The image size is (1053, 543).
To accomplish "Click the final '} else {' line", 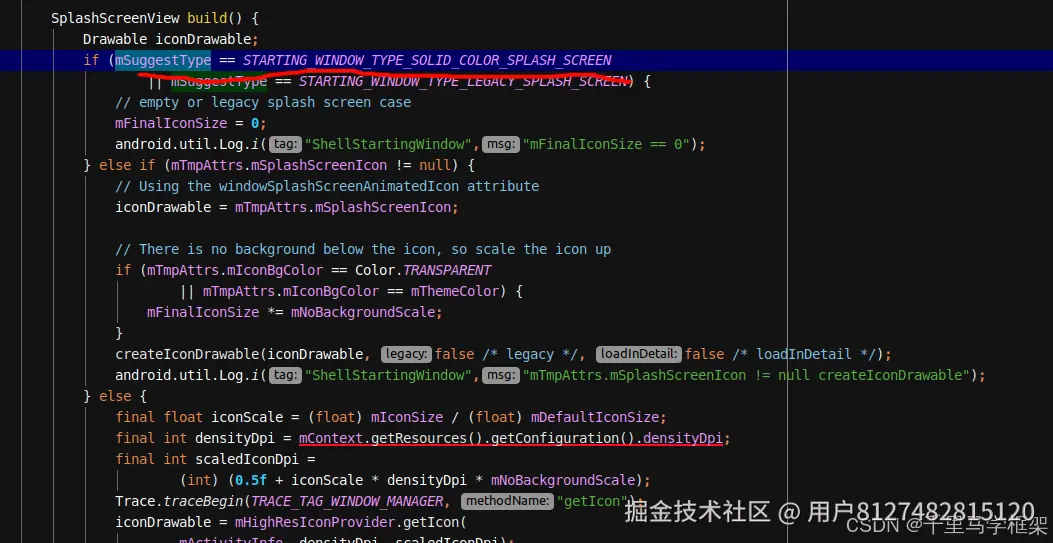I will (115, 396).
